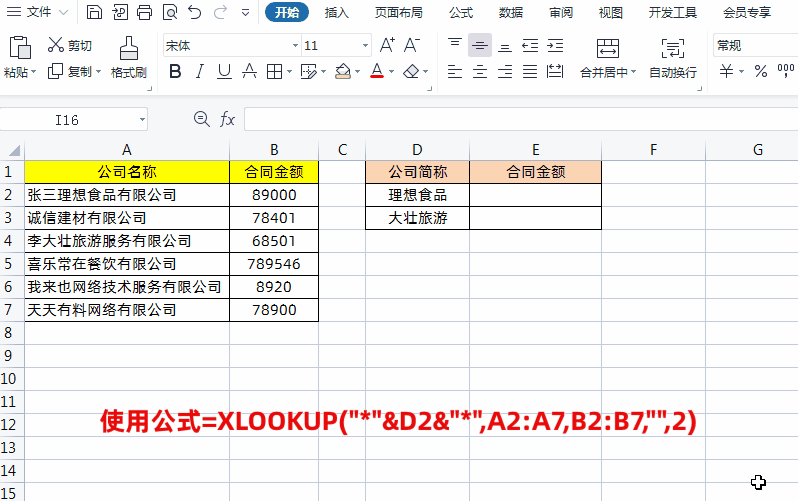Apply cell borders icon
Screen dimensions: 798x501
[274, 72]
